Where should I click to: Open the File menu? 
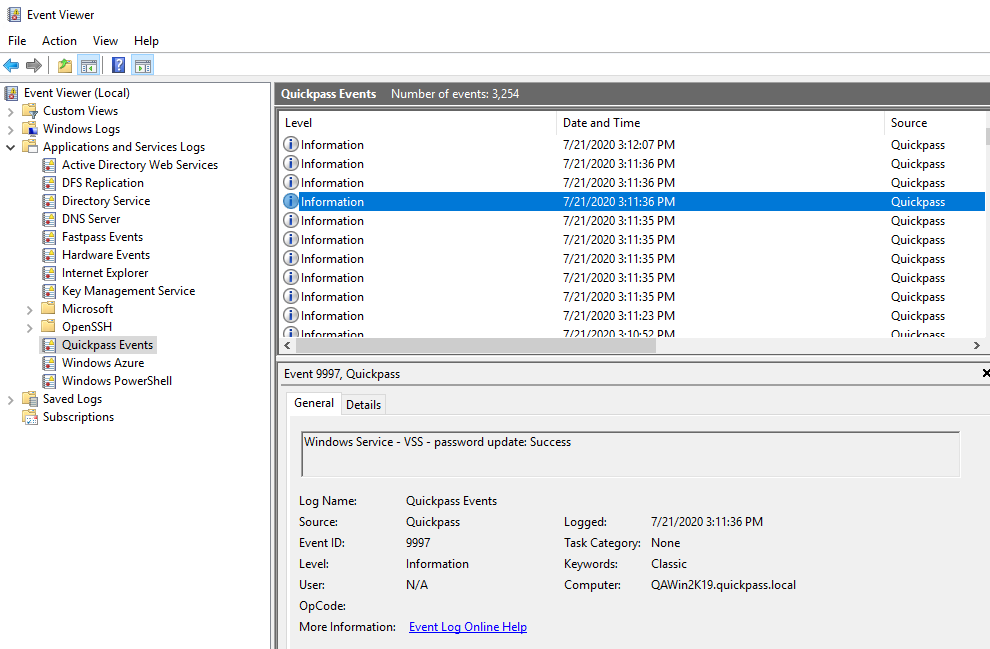pyautogui.click(x=17, y=40)
